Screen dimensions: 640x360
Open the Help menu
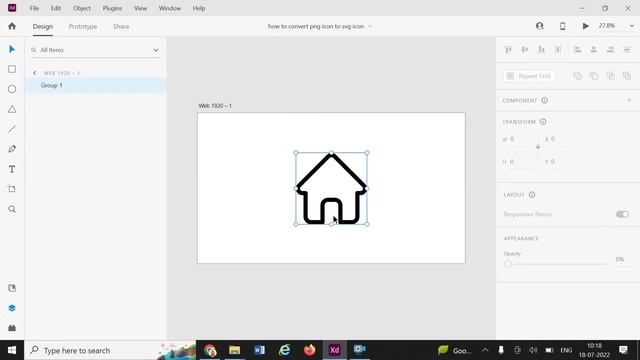tap(199, 8)
